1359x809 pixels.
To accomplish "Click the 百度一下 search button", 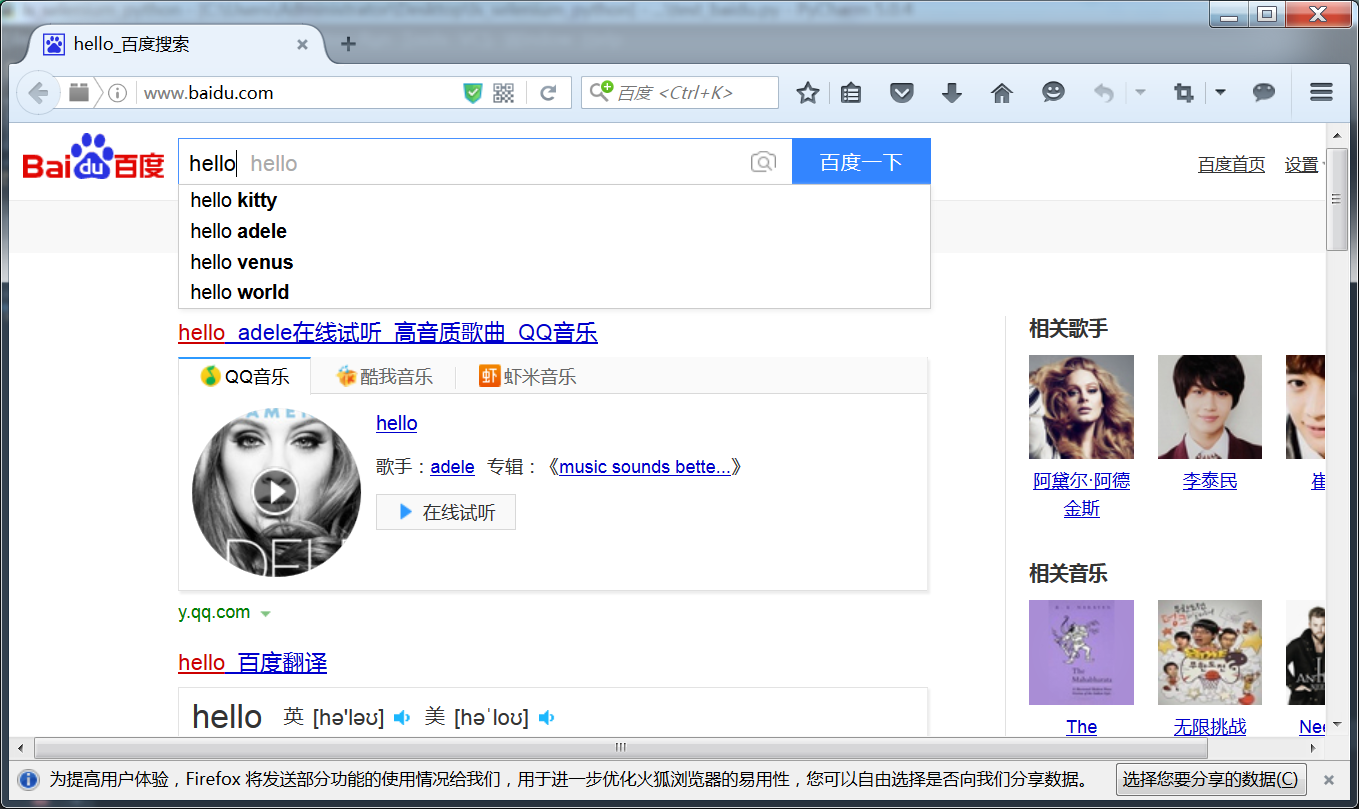I will tap(861, 162).
